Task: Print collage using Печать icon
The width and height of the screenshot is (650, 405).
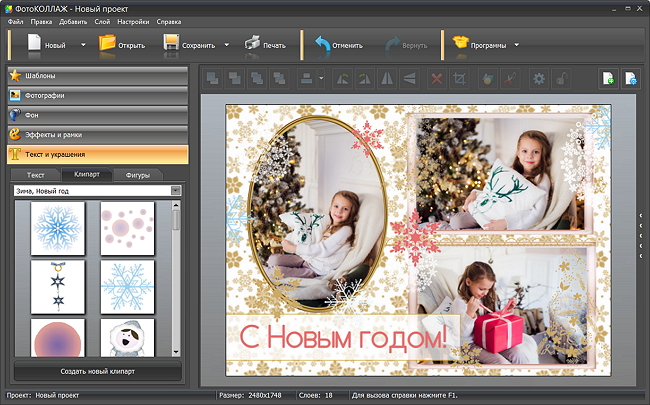Action: click(252, 43)
